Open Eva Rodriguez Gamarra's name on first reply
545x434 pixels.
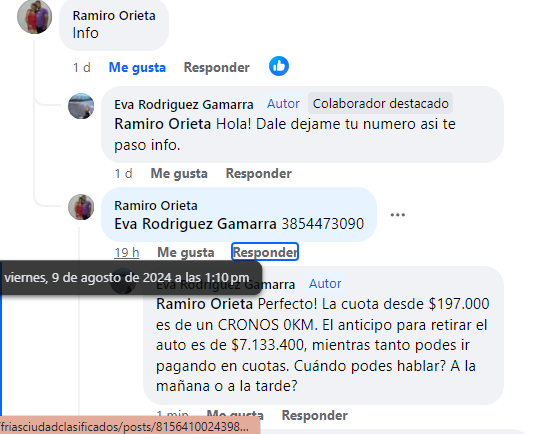tap(184, 104)
